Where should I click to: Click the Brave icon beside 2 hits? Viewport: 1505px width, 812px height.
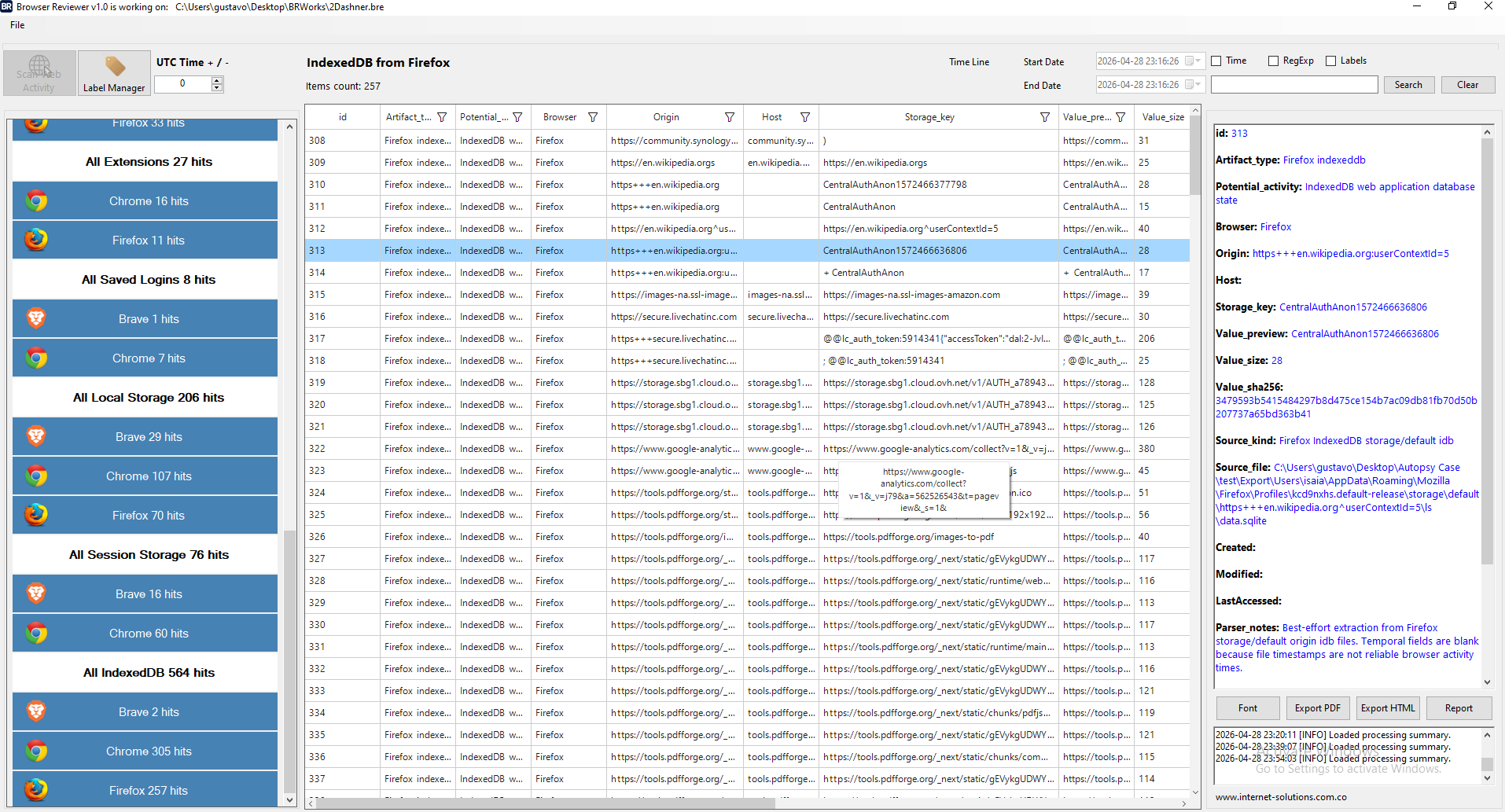click(36, 711)
